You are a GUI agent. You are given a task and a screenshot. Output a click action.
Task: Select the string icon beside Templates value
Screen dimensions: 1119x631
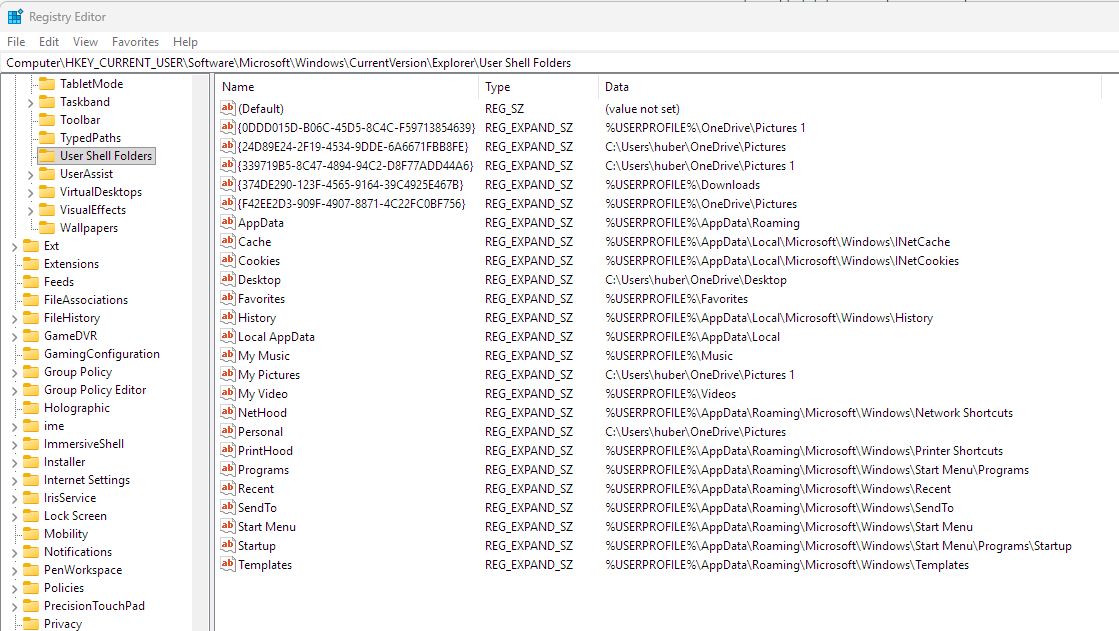pos(228,564)
